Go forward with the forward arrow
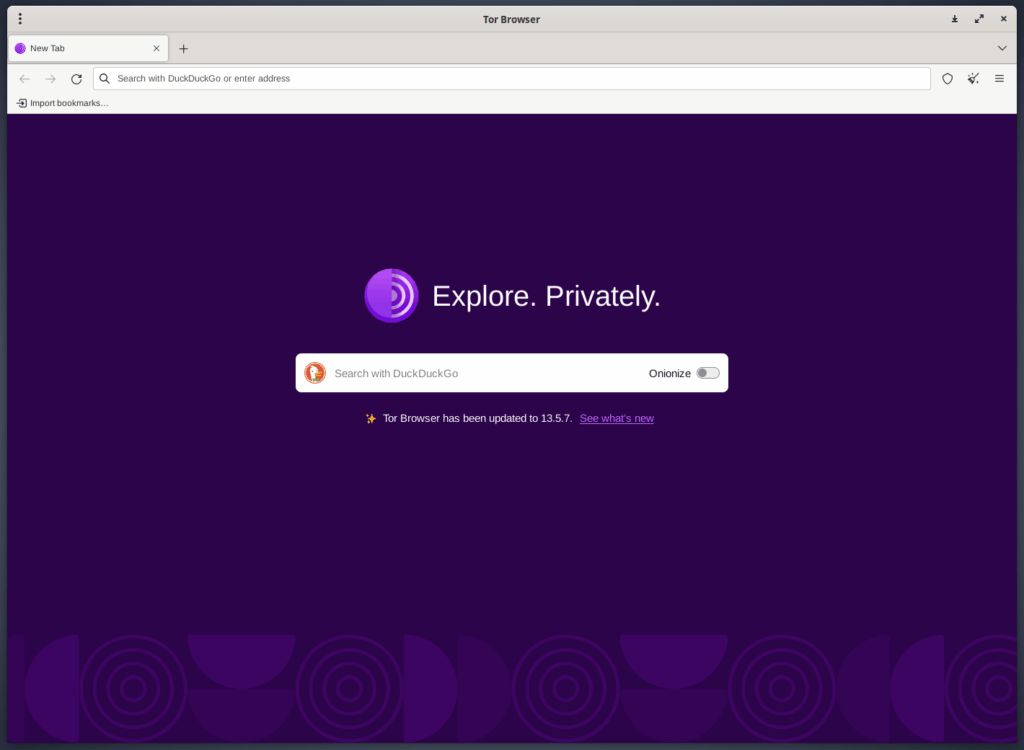1024x750 pixels. coord(50,79)
